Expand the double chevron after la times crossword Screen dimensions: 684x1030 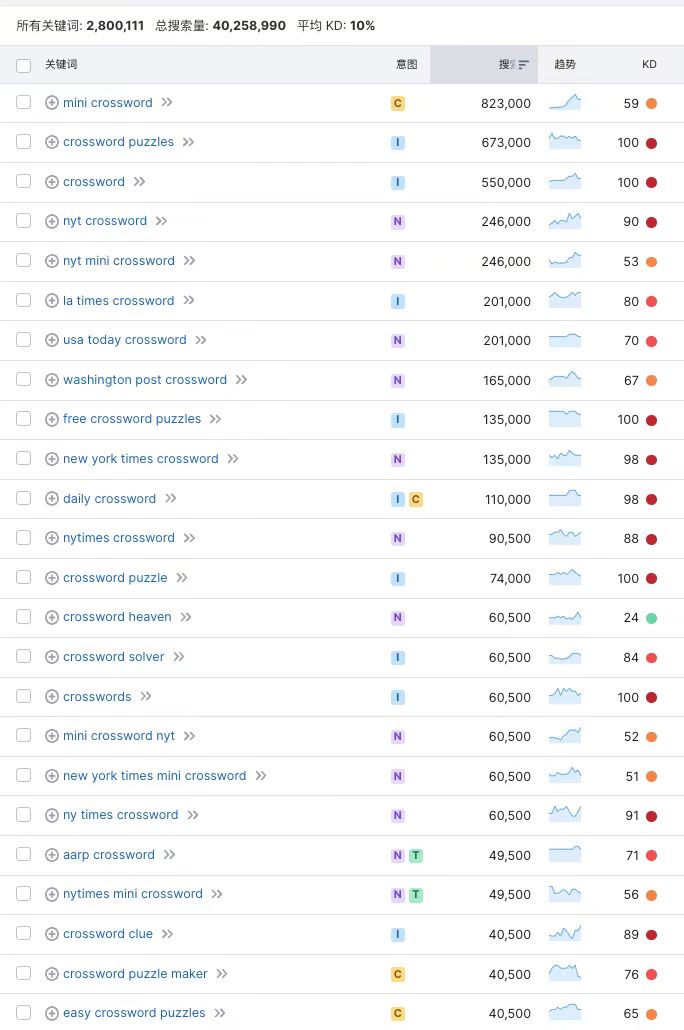[x=189, y=300]
